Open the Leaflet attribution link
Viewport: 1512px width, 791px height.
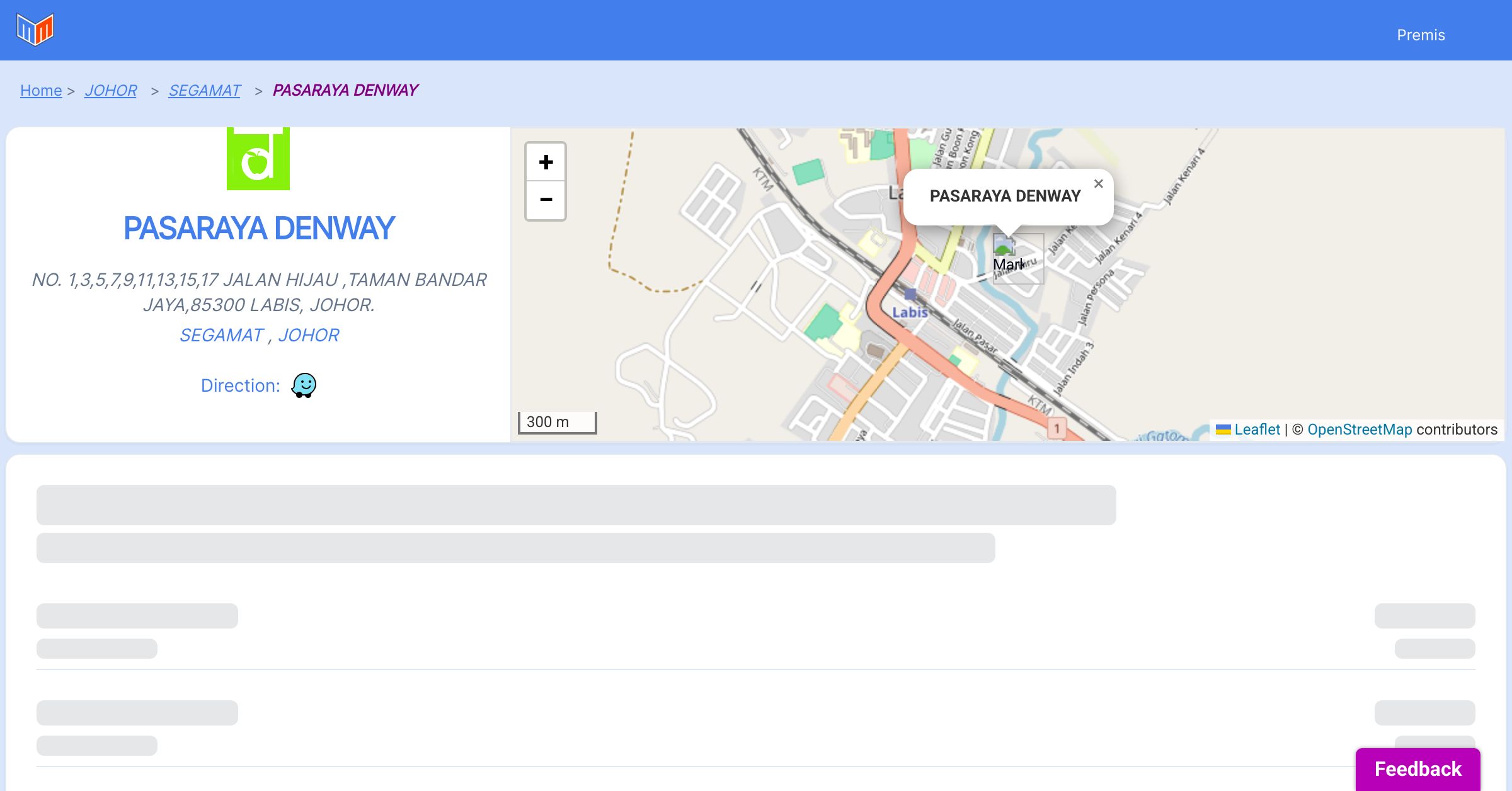coord(1257,430)
